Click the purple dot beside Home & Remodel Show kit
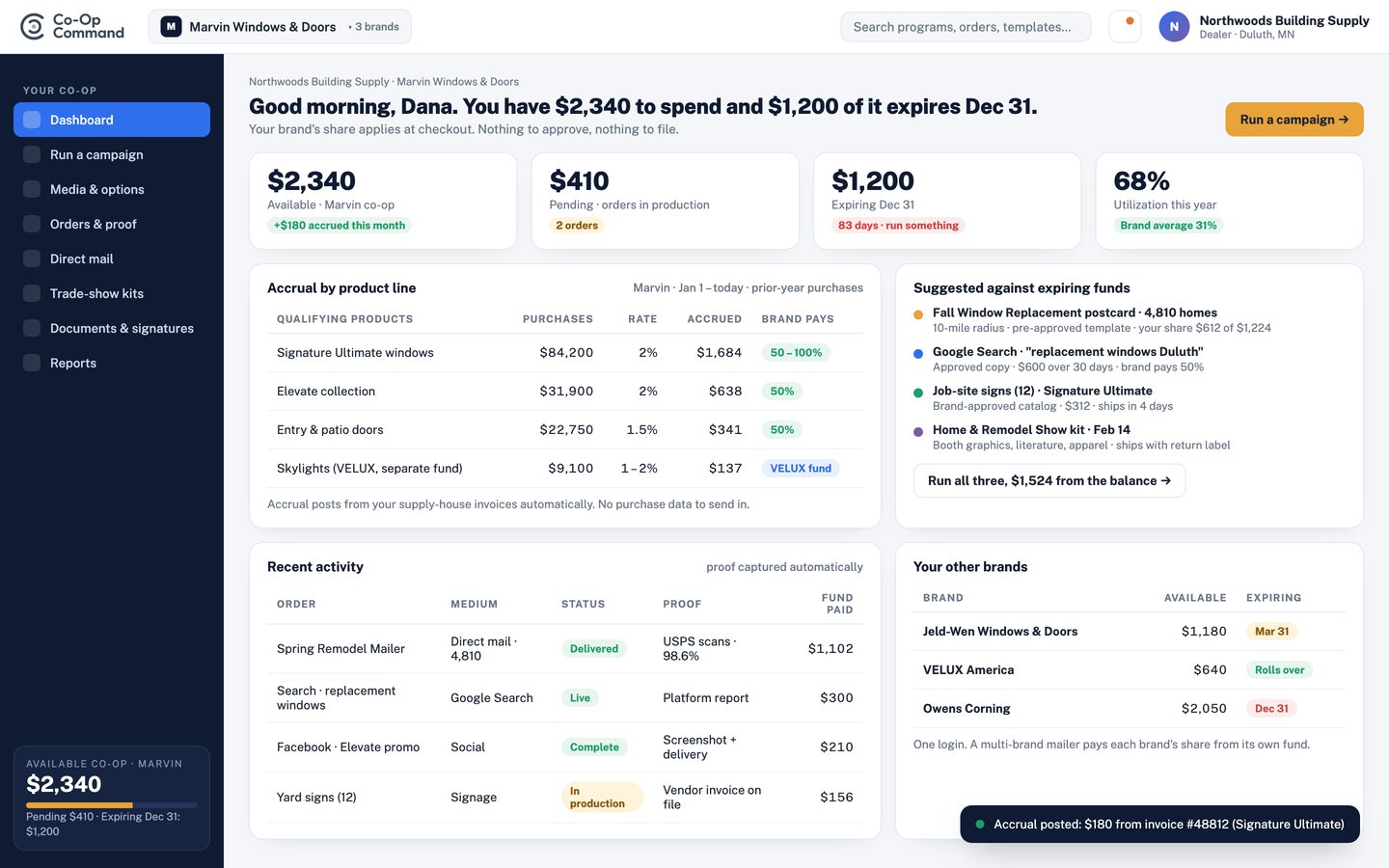Viewport: 1389px width, 868px height. pos(918,432)
